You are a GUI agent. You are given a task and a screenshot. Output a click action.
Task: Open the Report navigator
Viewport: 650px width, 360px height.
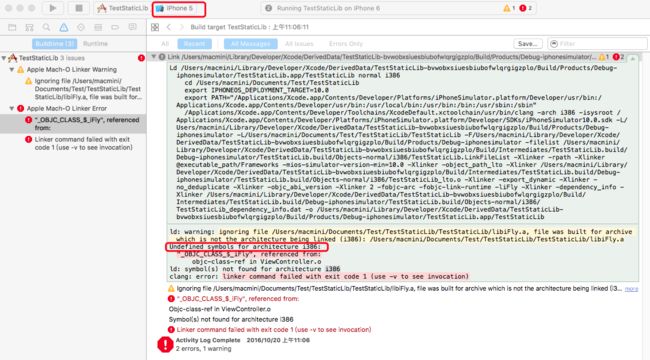click(x=132, y=27)
